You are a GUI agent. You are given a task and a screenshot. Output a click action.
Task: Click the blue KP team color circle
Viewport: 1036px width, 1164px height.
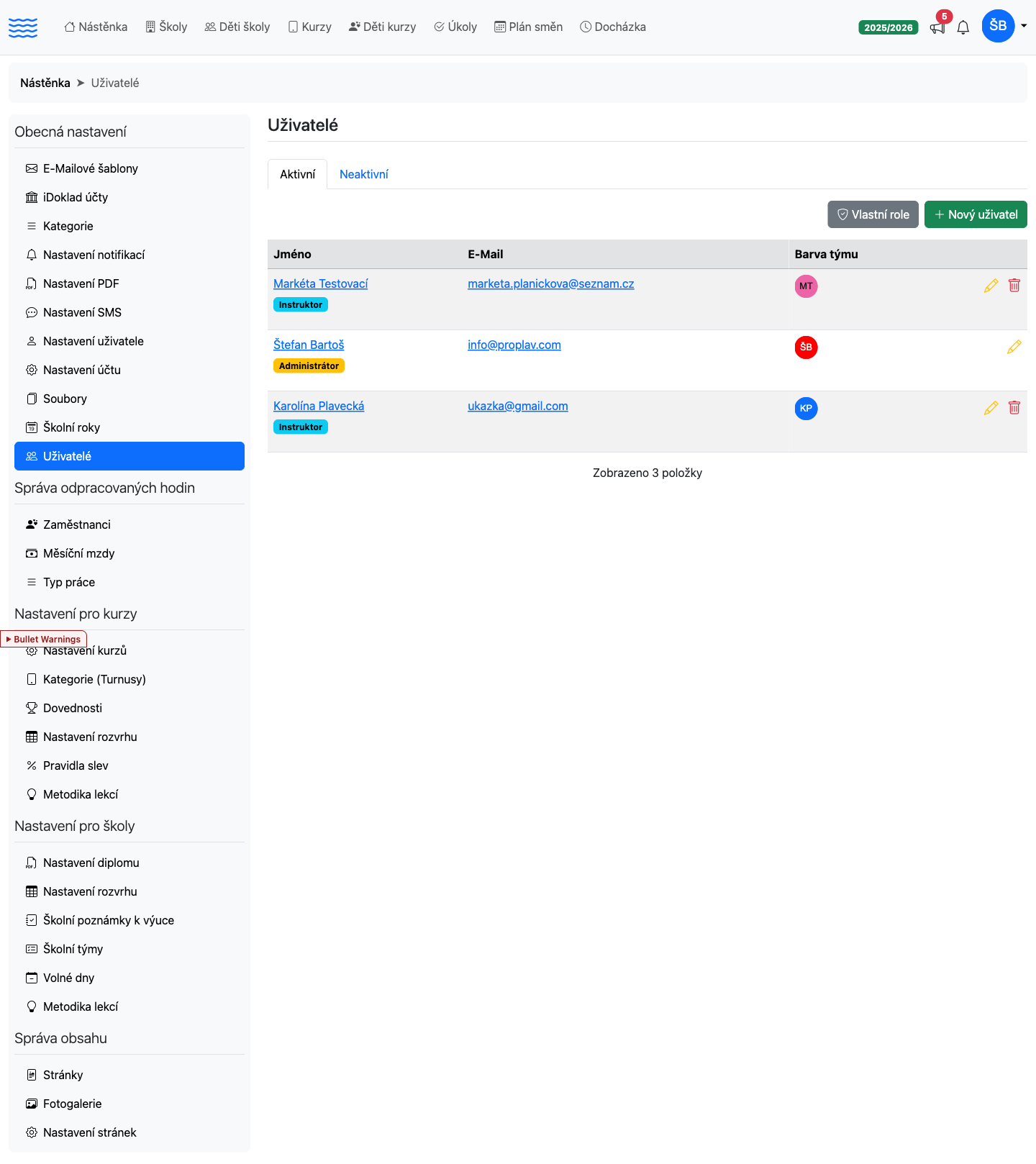pyautogui.click(x=806, y=409)
